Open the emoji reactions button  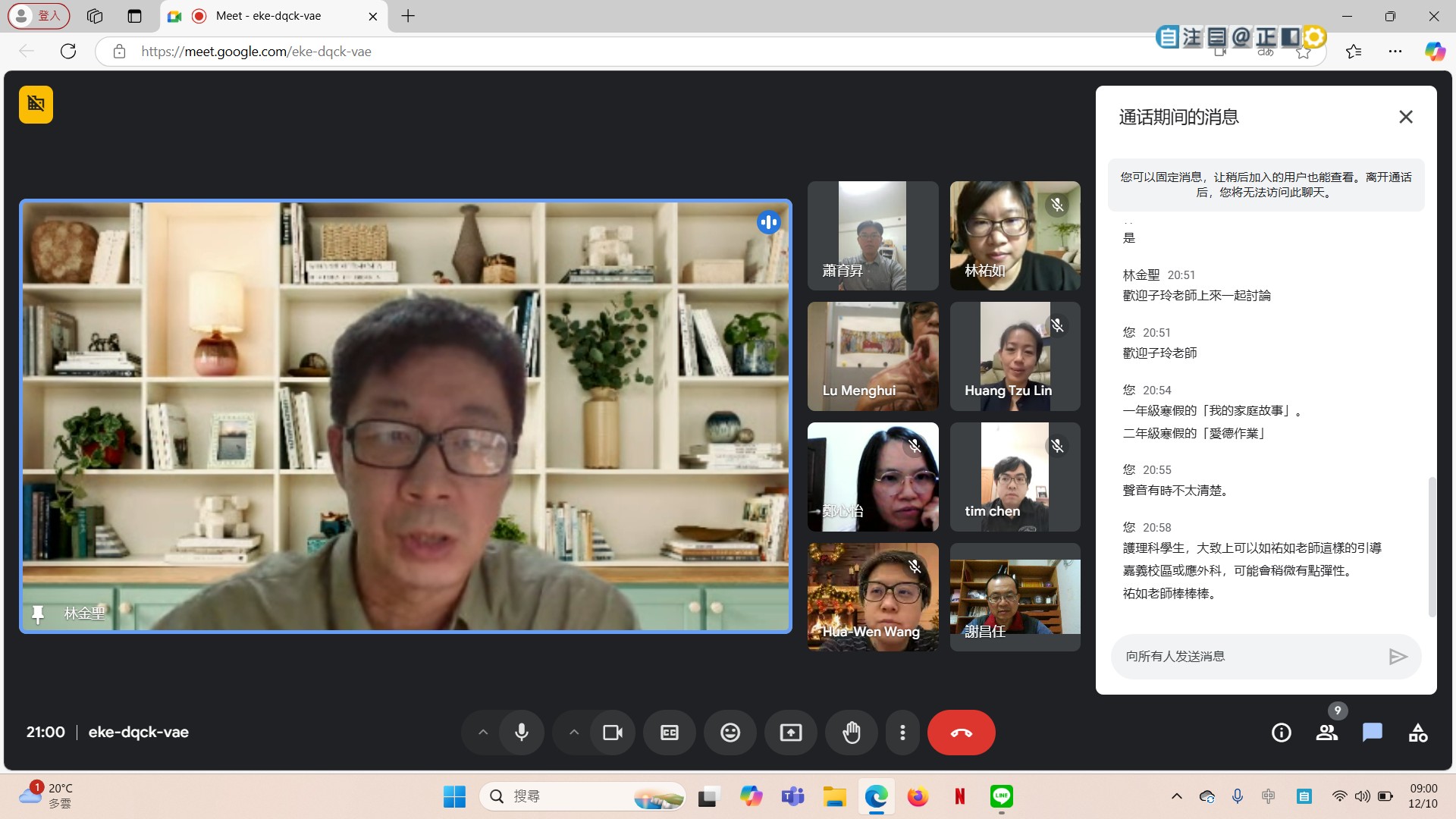[730, 733]
